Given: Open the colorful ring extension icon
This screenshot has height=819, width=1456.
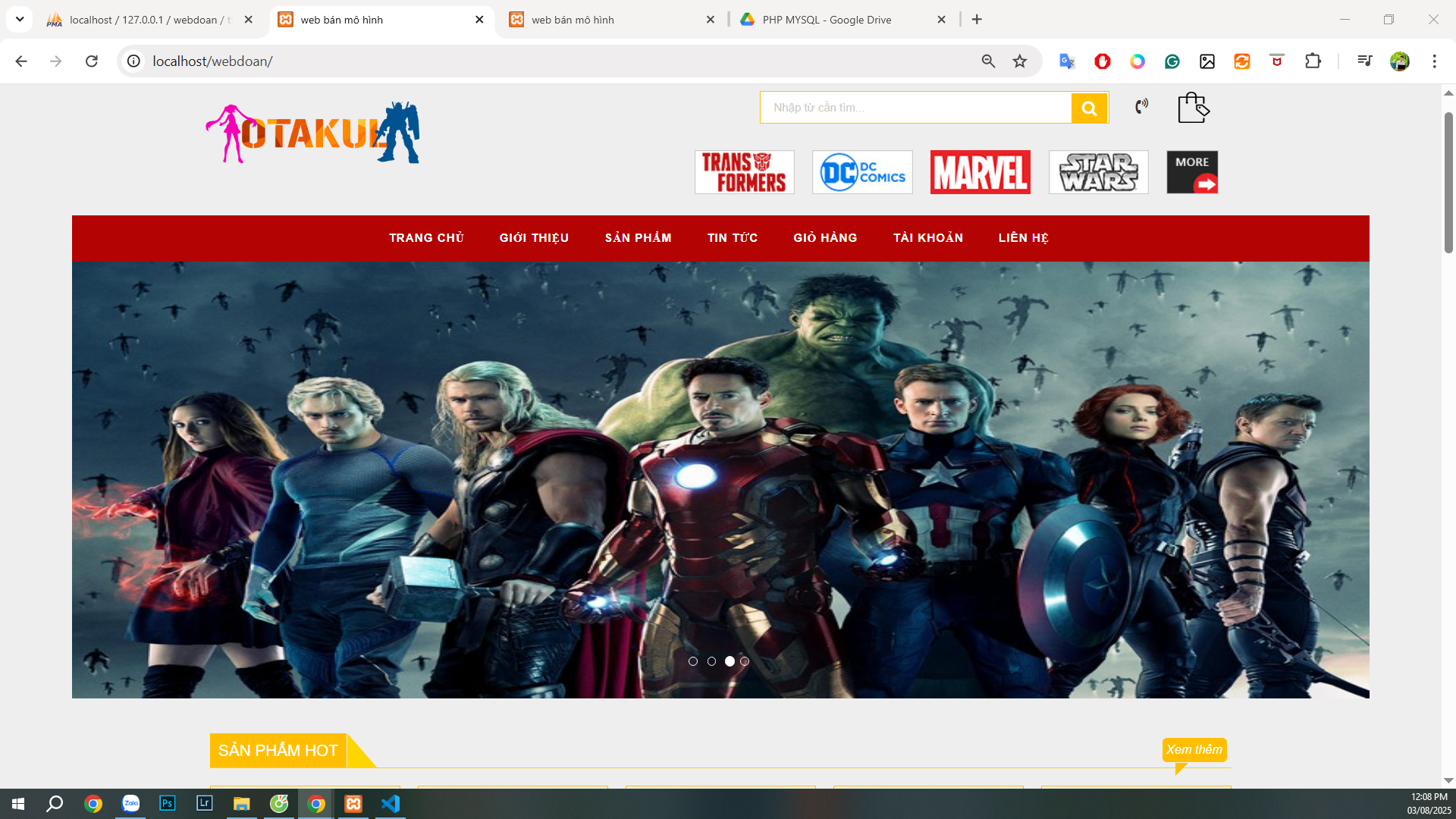Looking at the screenshot, I should click(x=1137, y=61).
